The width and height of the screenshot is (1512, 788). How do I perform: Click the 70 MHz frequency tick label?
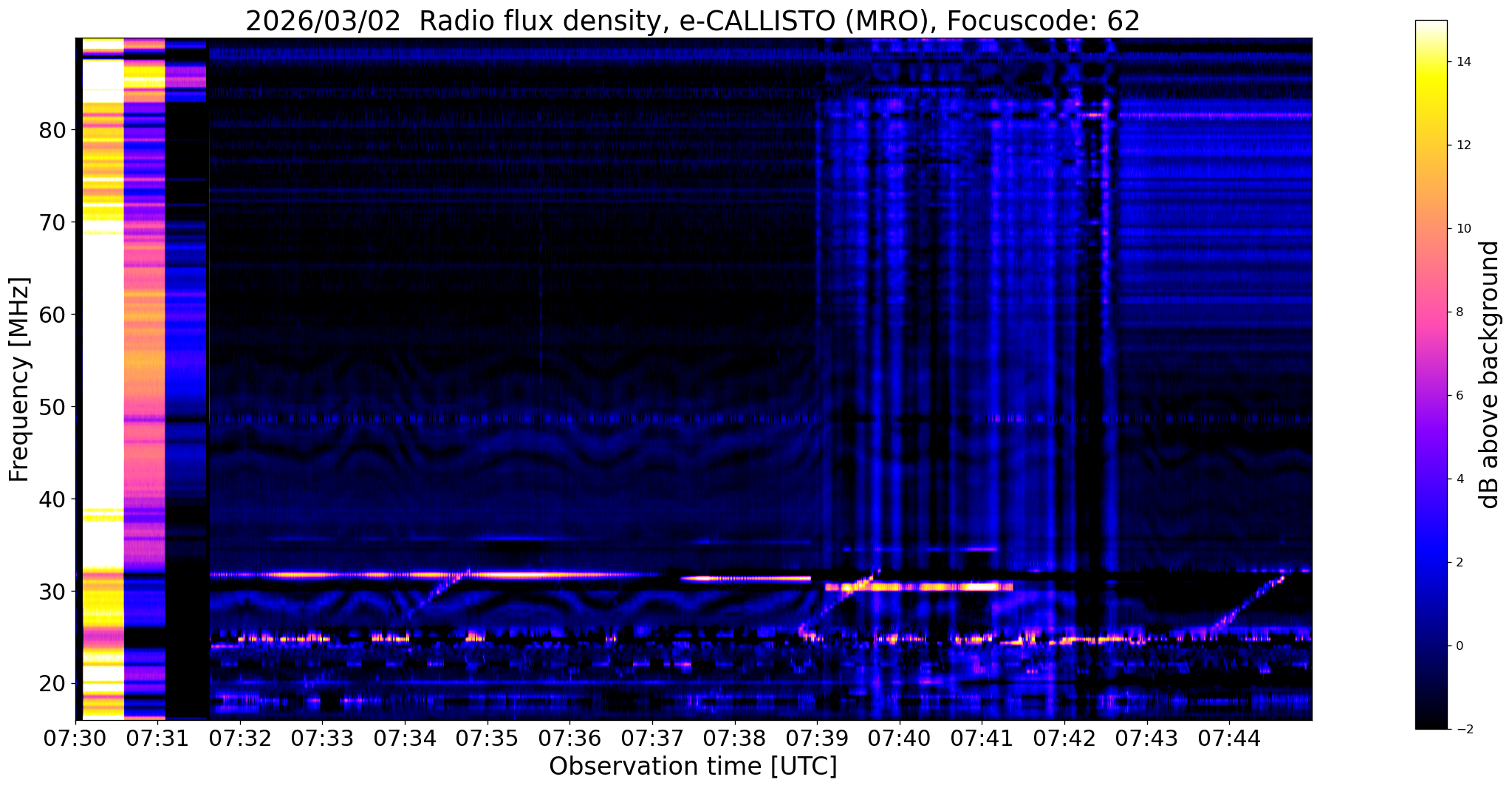pyautogui.click(x=52, y=222)
